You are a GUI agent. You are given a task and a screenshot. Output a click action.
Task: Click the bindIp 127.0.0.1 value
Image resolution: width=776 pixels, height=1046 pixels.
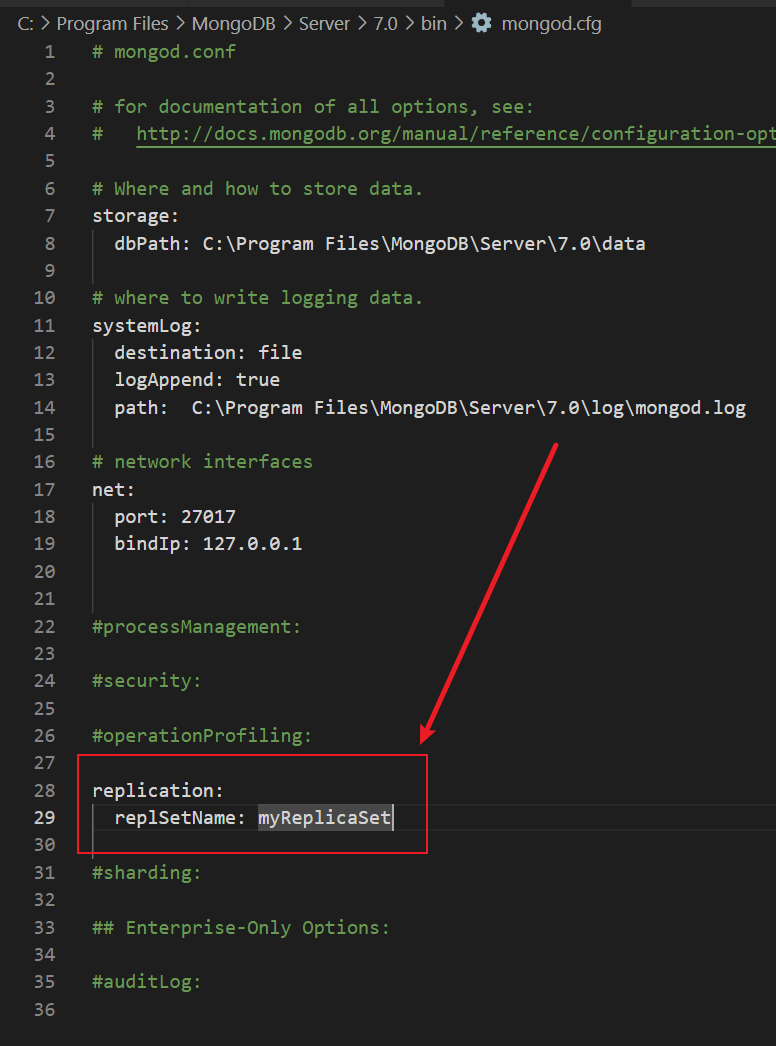pos(252,544)
